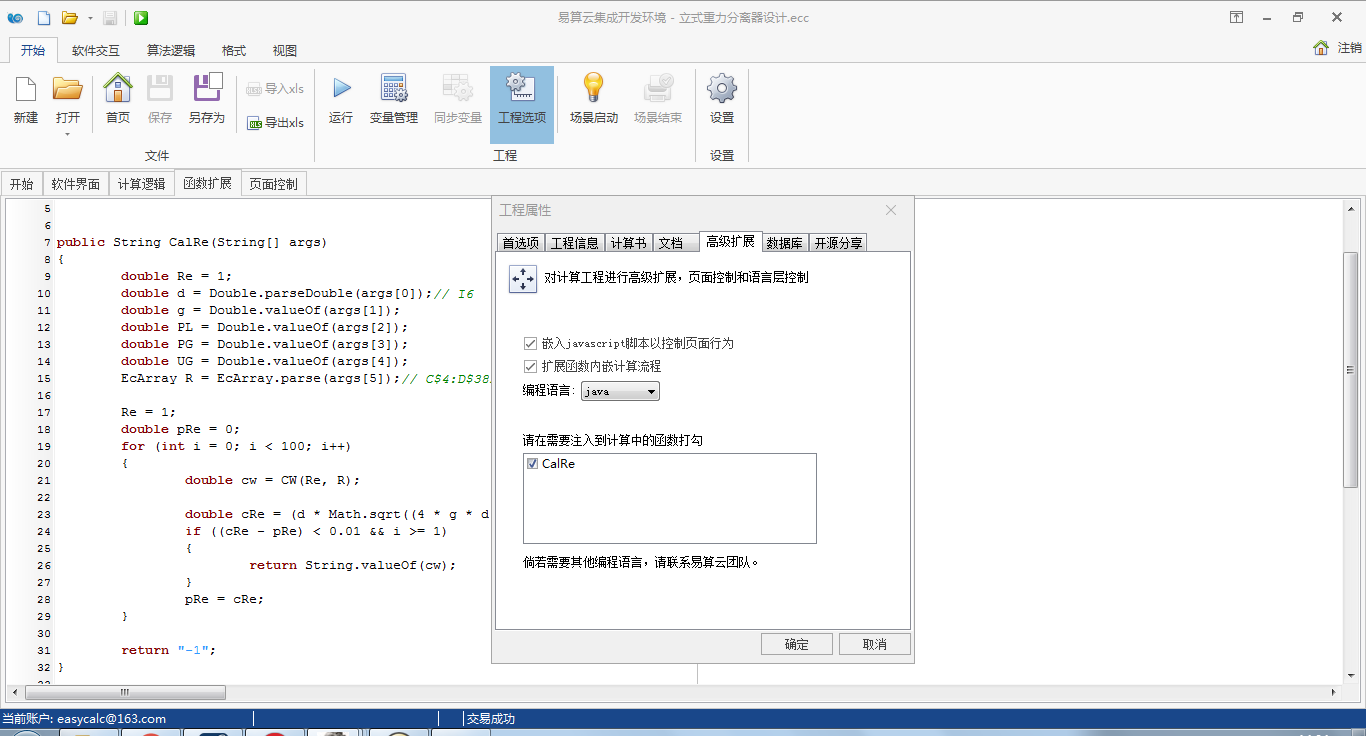The height and width of the screenshot is (736, 1366).
Task: Click the 取消 cancel button
Action: (x=874, y=644)
